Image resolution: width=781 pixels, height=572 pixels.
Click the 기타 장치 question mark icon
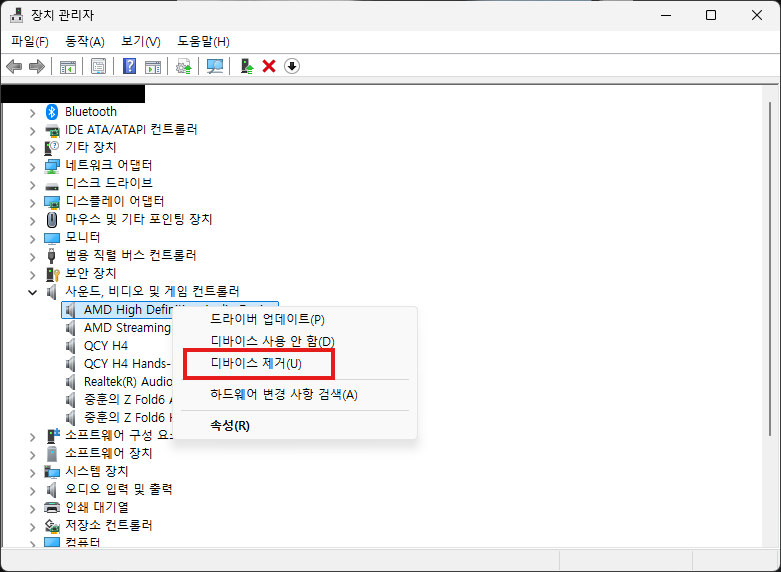(52, 148)
